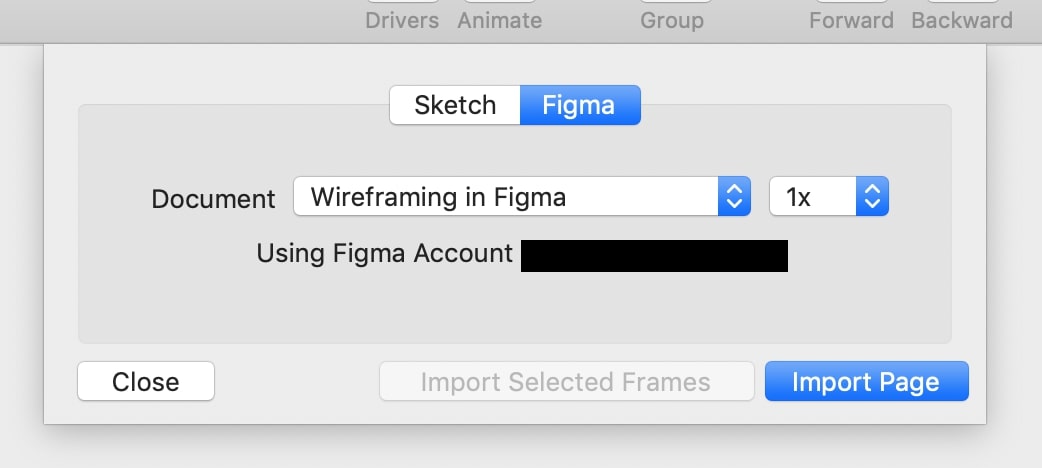The width and height of the screenshot is (1042, 468).
Task: Click the Using Figma Account label
Action: [x=384, y=254]
